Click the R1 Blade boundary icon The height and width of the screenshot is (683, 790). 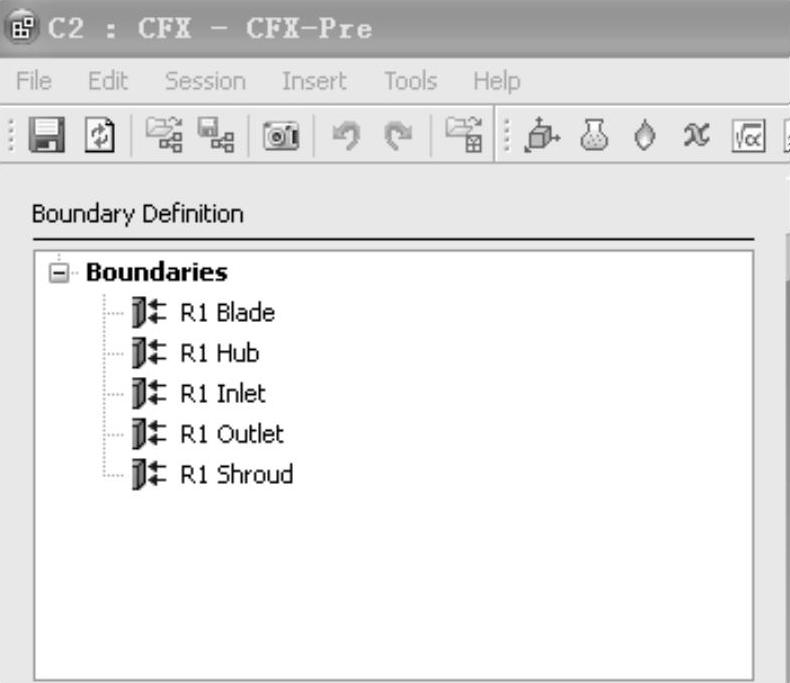tap(149, 312)
